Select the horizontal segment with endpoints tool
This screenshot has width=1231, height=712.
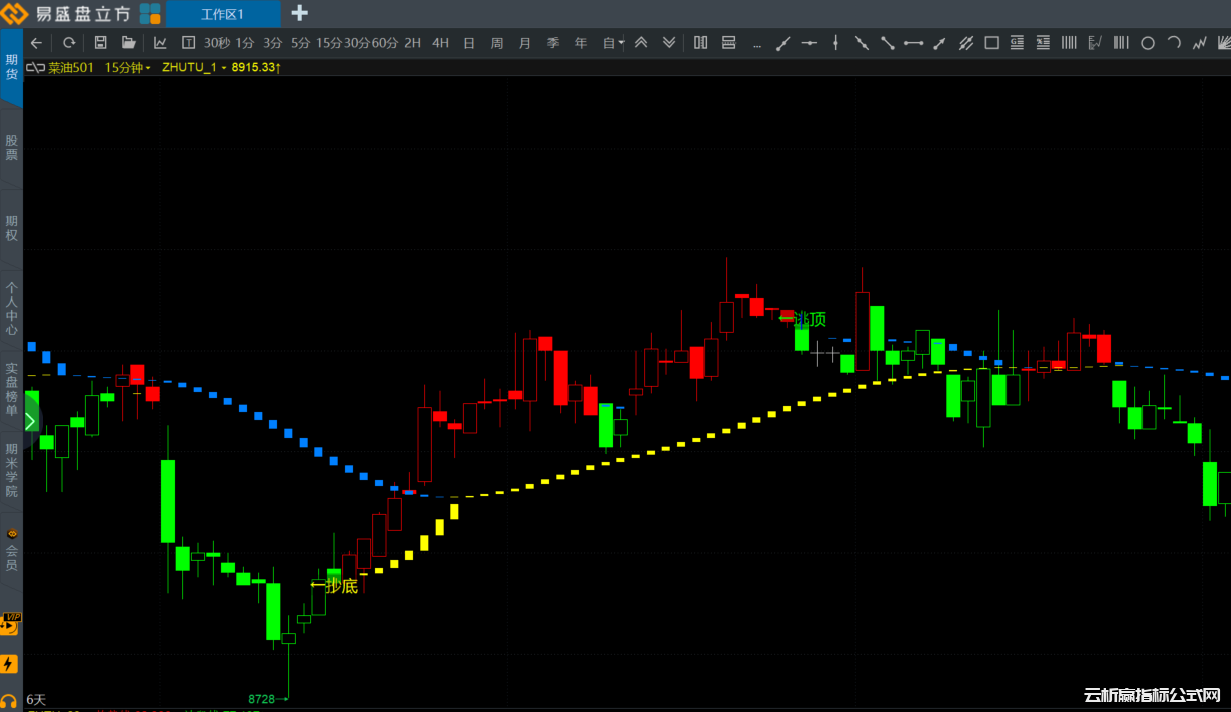913,43
